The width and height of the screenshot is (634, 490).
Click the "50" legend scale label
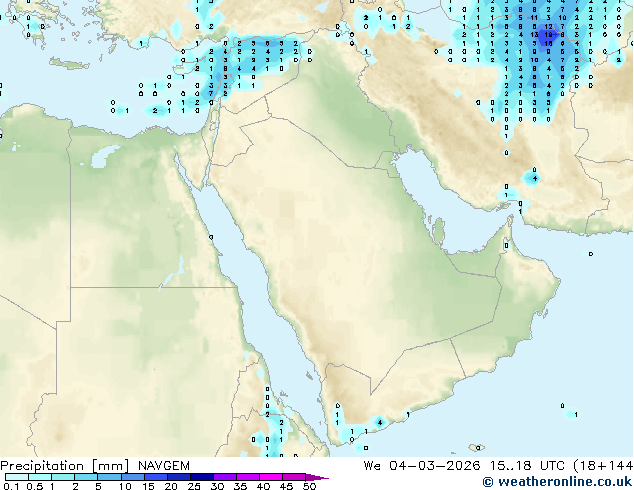pyautogui.click(x=309, y=486)
